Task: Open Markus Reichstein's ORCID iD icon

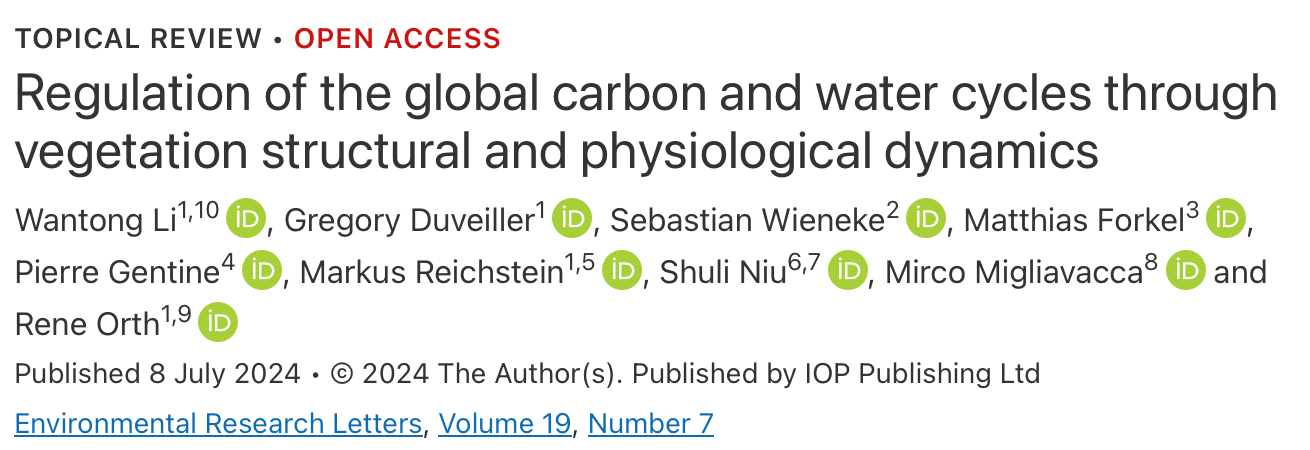Action: click(621, 271)
